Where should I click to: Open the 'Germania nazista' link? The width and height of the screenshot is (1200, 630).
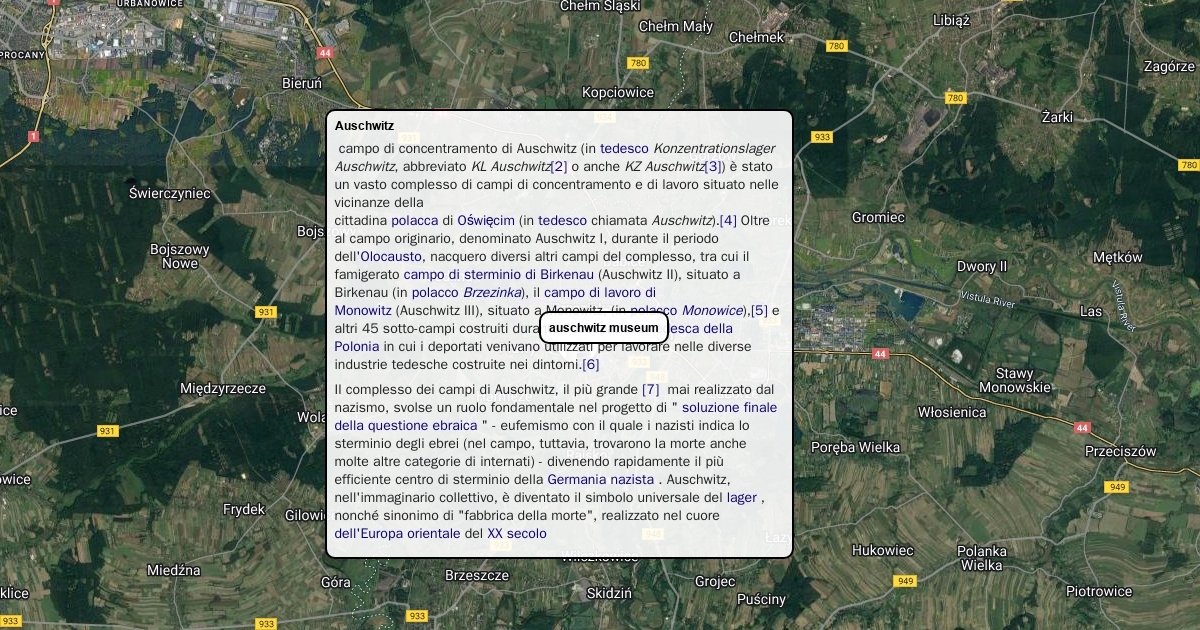click(600, 479)
